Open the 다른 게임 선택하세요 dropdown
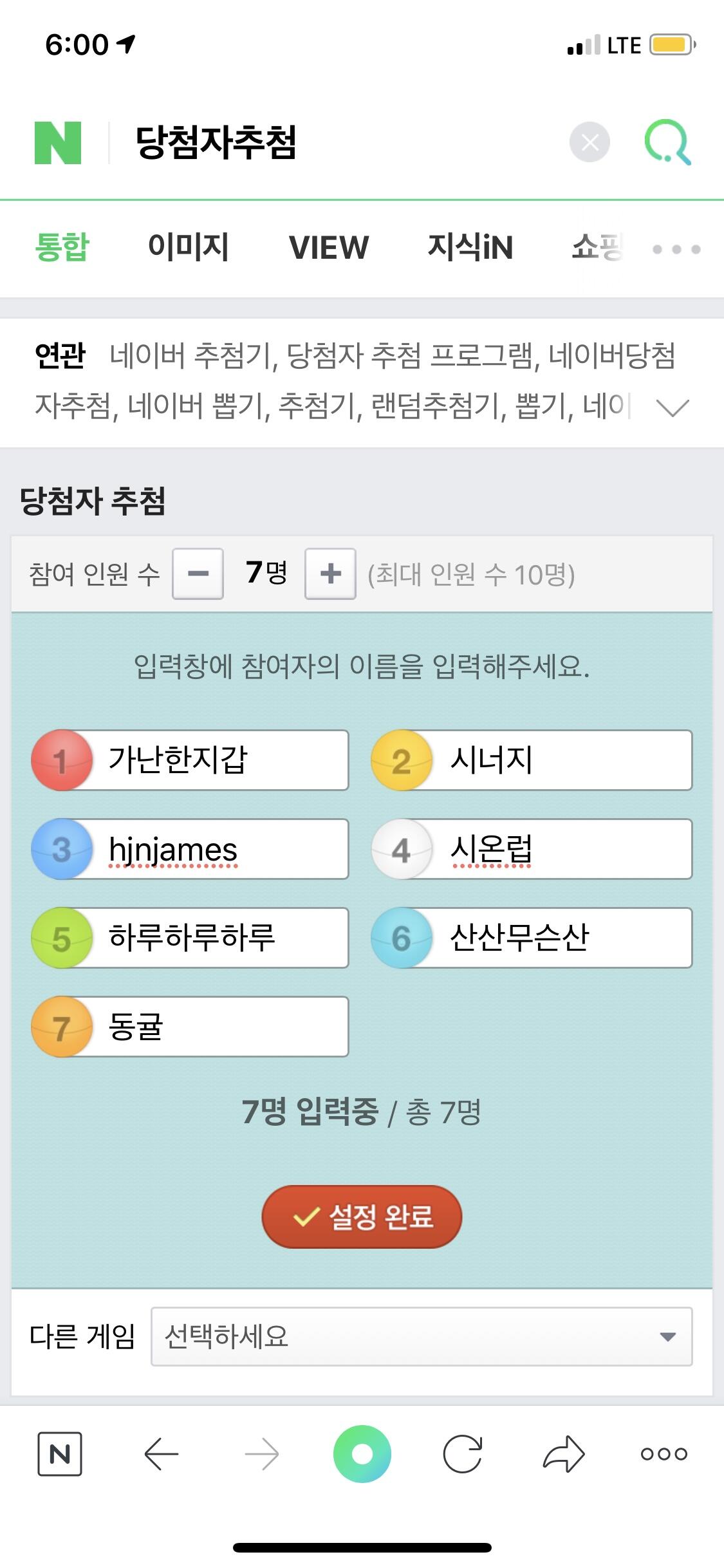Image resolution: width=724 pixels, height=1568 pixels. pos(422,1336)
